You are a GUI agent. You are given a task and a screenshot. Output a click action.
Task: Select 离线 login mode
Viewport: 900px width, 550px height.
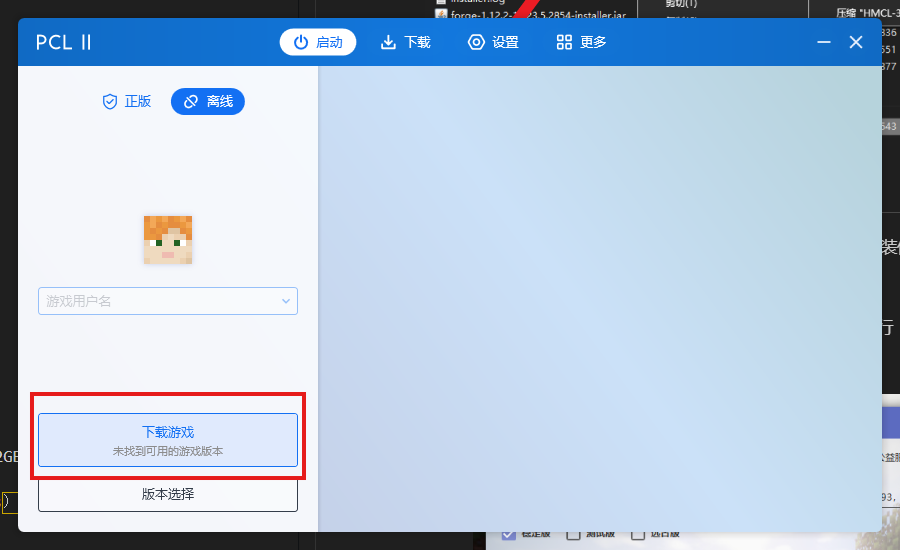208,102
